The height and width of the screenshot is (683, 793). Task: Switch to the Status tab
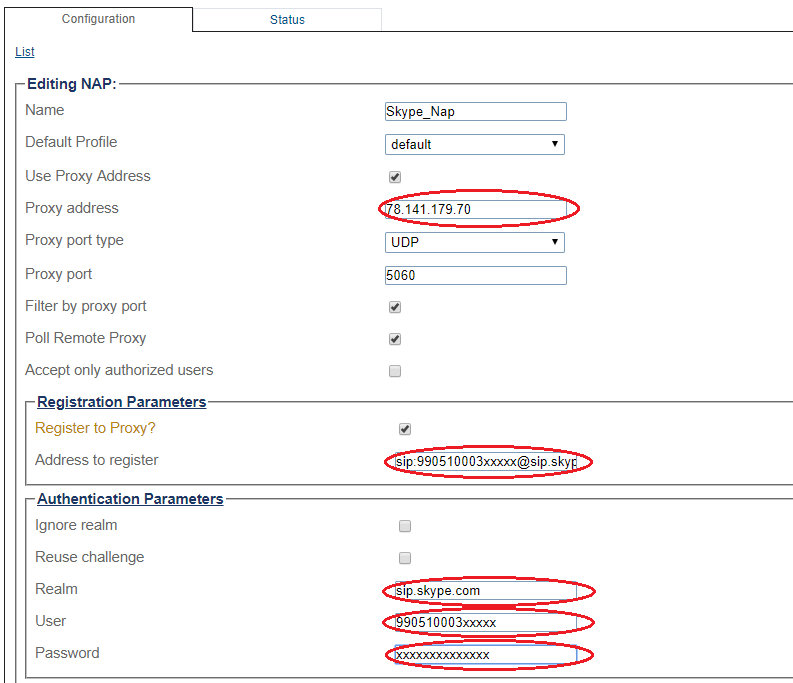287,19
